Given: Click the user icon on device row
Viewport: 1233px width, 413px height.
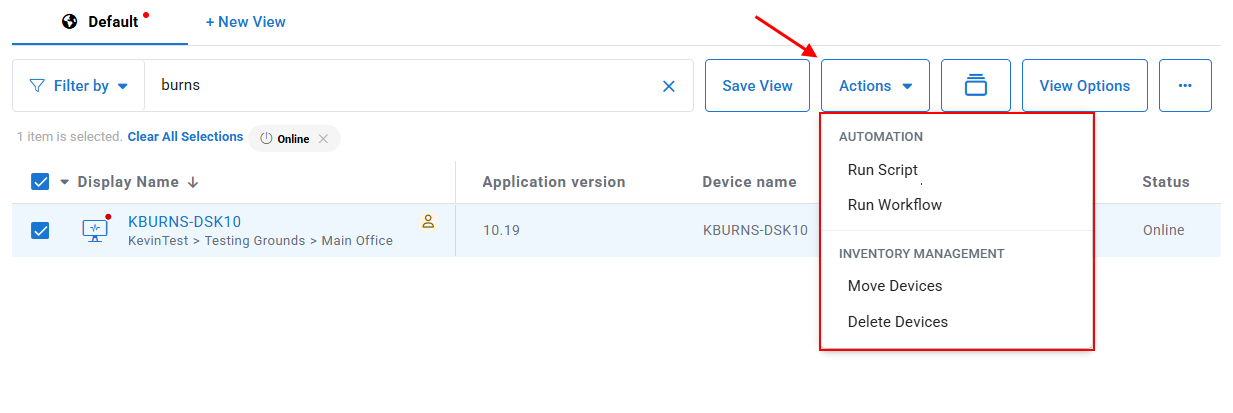Looking at the screenshot, I should pos(428,222).
